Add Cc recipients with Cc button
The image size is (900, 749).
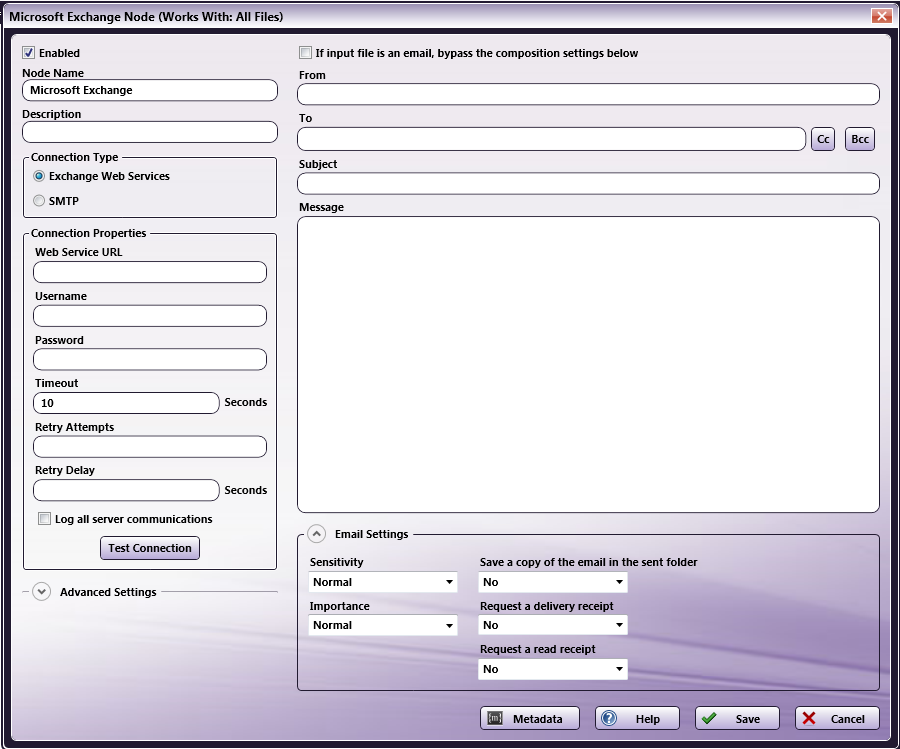tap(823, 139)
